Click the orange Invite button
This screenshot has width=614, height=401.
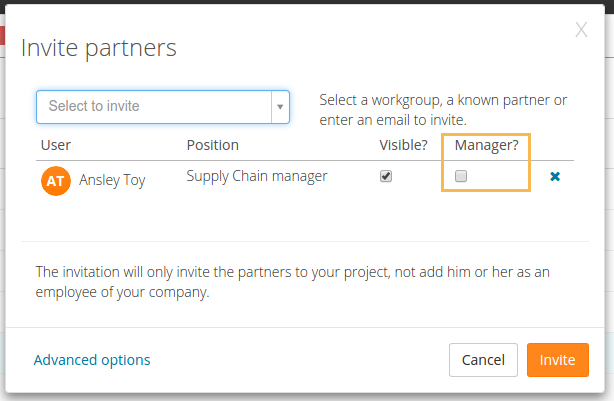(557, 360)
